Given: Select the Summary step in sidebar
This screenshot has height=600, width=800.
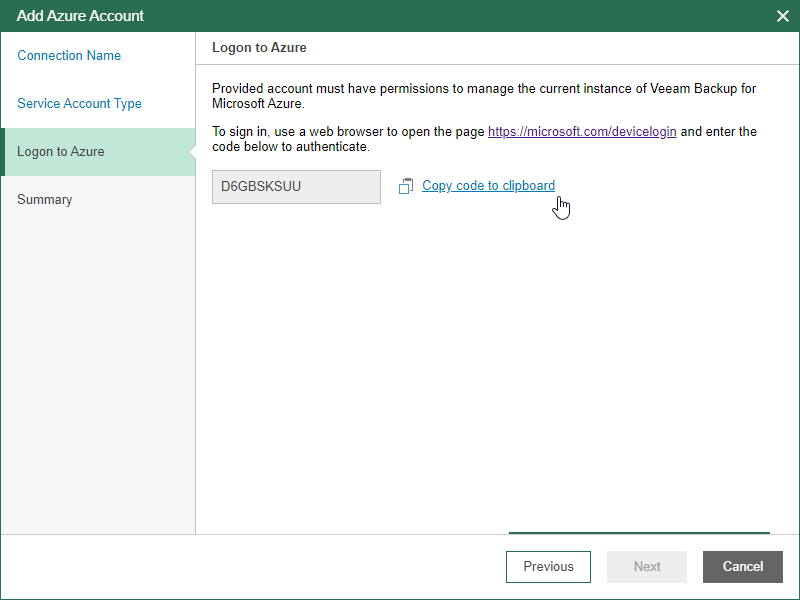Looking at the screenshot, I should click(x=45, y=199).
